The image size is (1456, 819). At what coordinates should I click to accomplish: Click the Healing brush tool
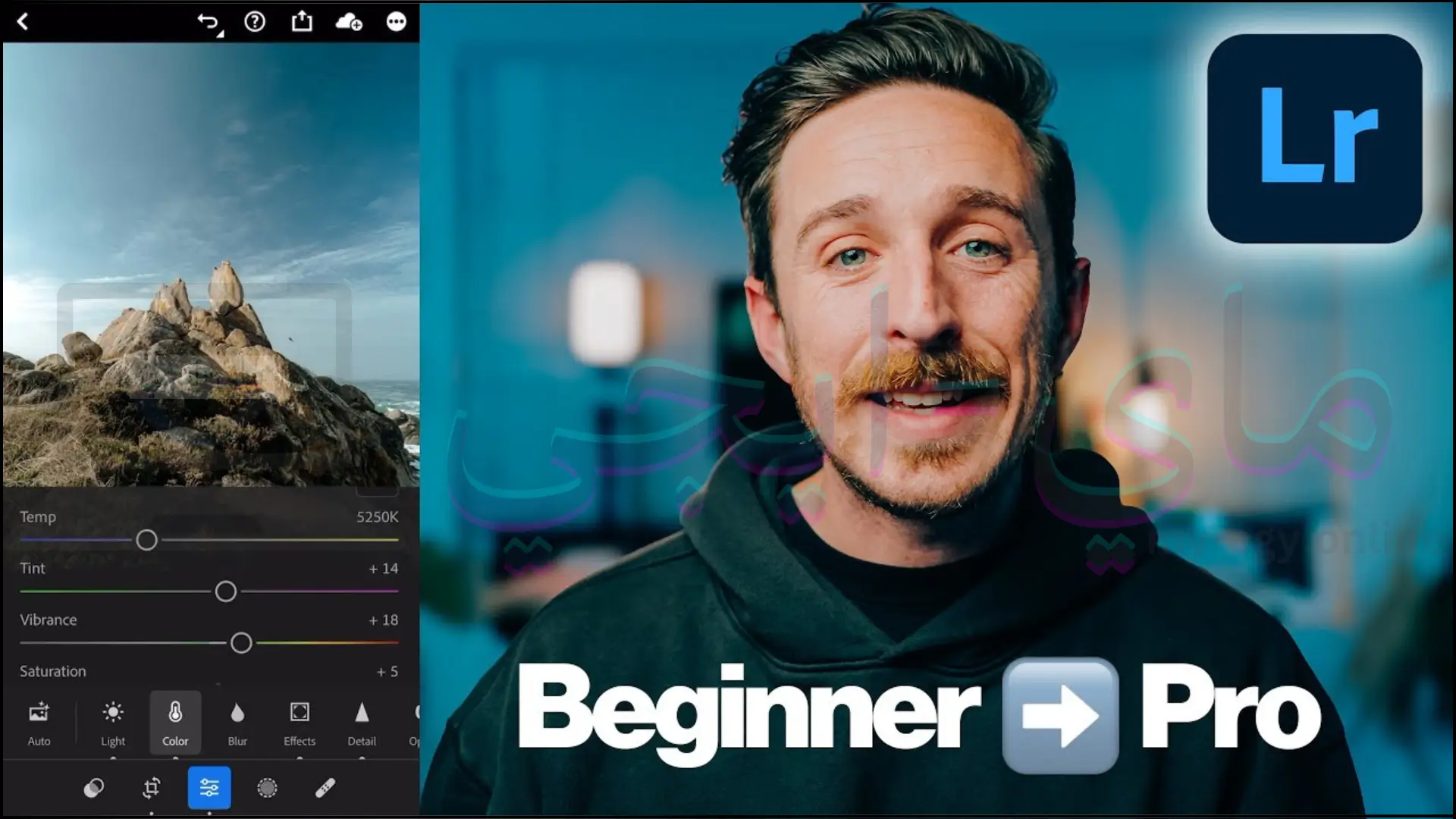coord(324,789)
